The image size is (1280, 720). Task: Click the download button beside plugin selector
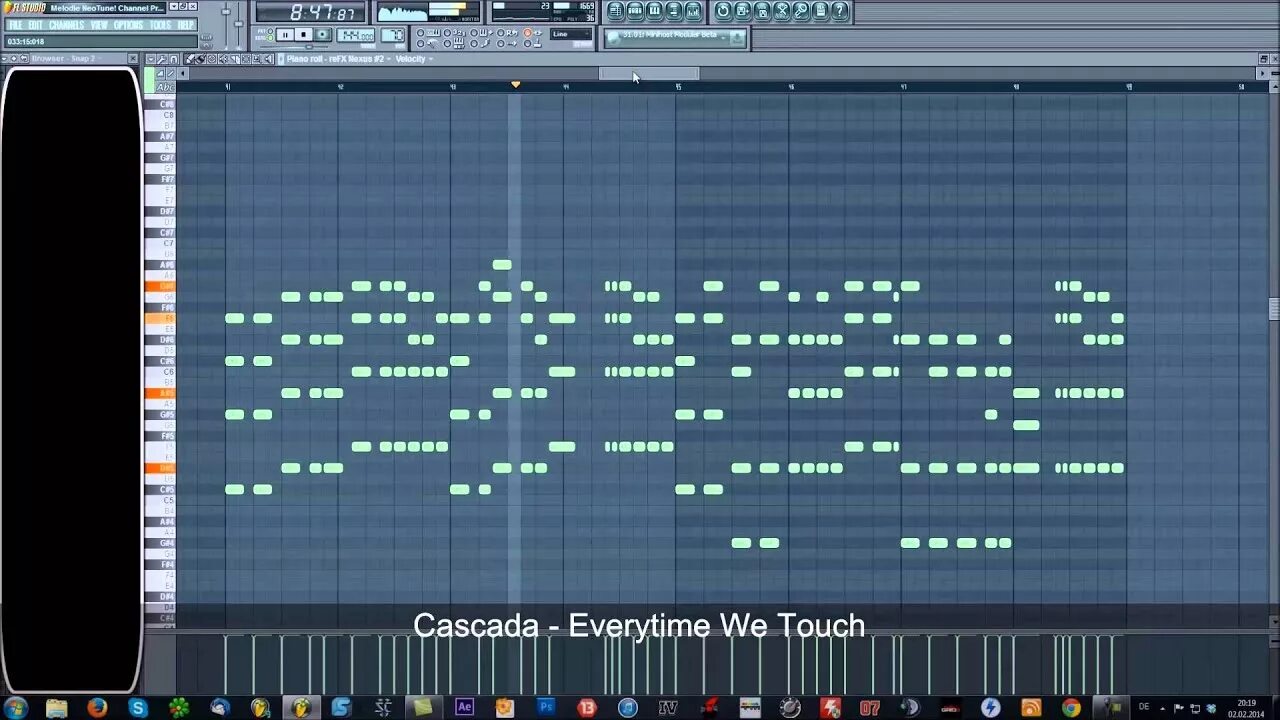coord(736,38)
